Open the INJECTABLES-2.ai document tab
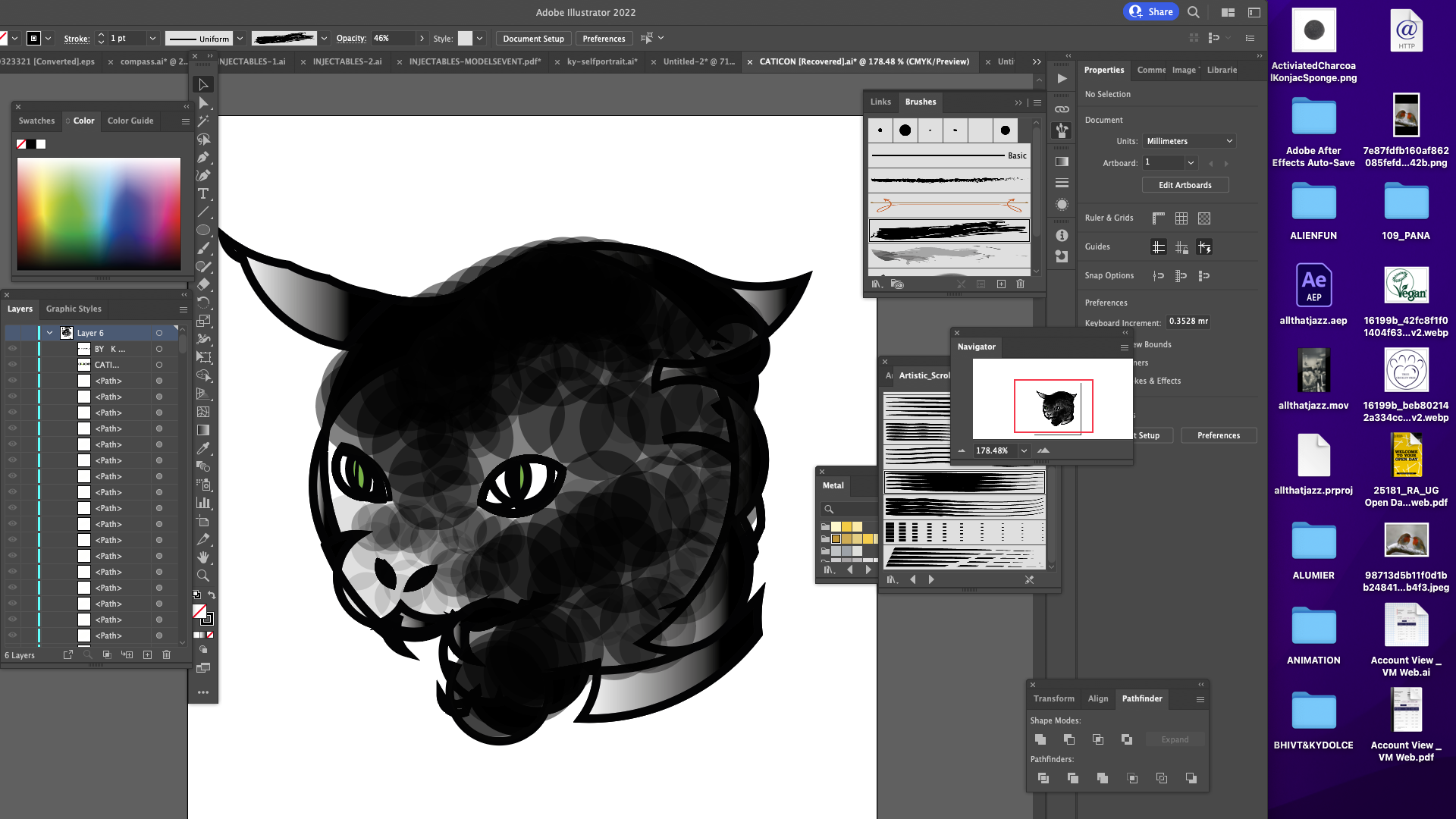The height and width of the screenshot is (819, 1456). coord(347,61)
